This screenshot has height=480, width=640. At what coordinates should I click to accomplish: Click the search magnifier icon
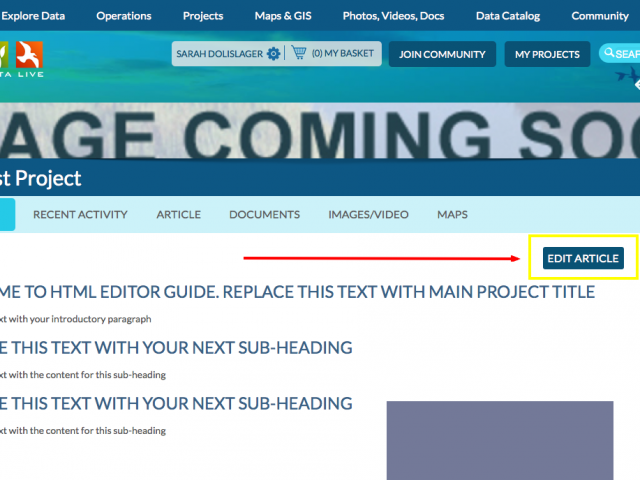[609, 53]
